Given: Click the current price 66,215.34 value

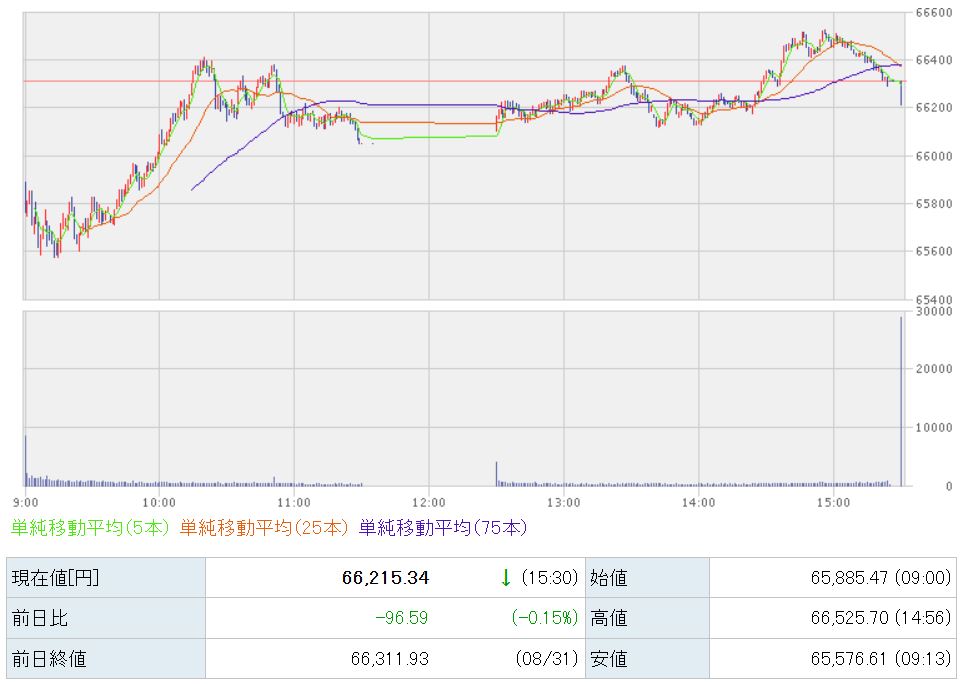Looking at the screenshot, I should (x=385, y=577).
